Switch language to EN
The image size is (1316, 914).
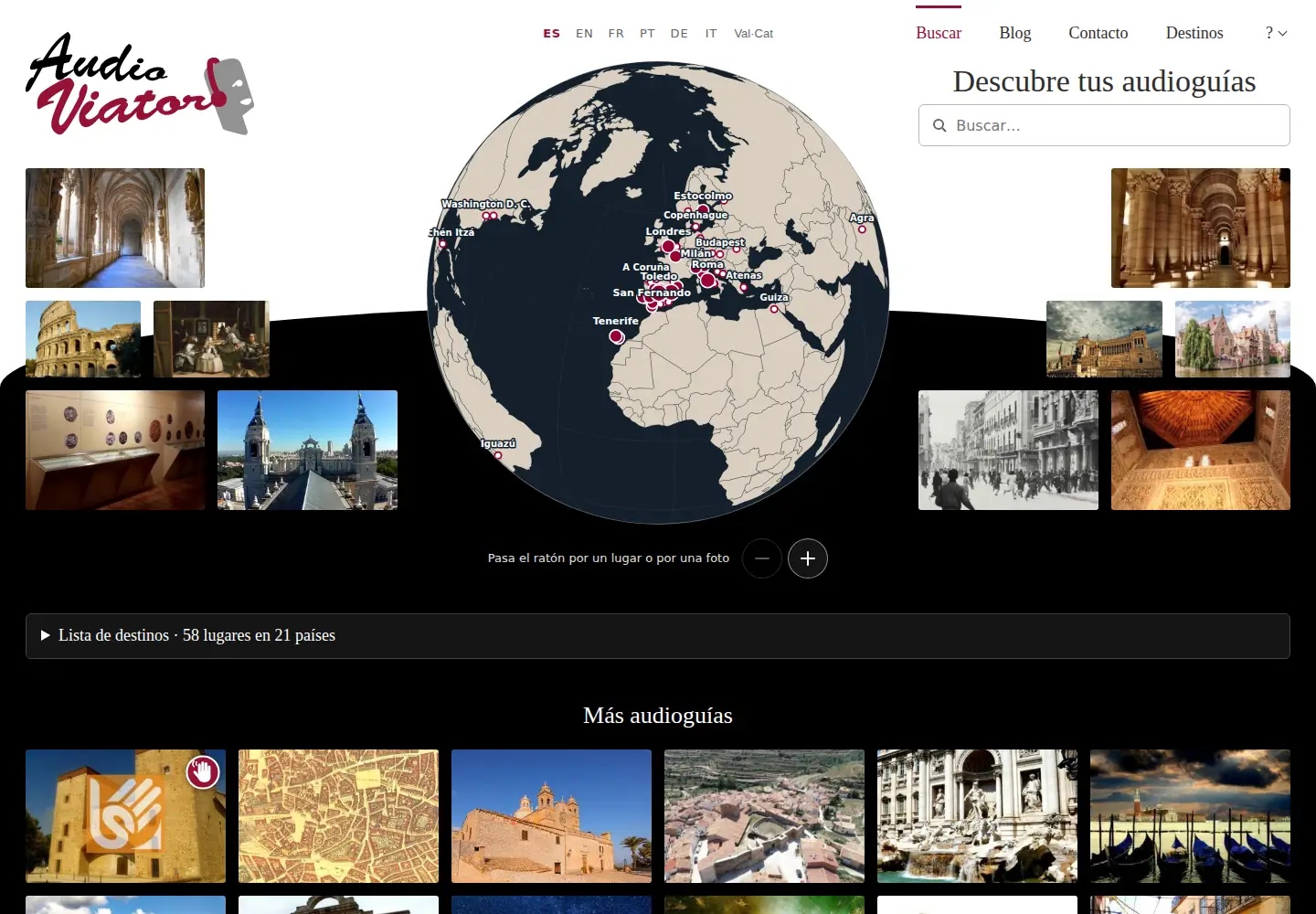[x=585, y=34]
